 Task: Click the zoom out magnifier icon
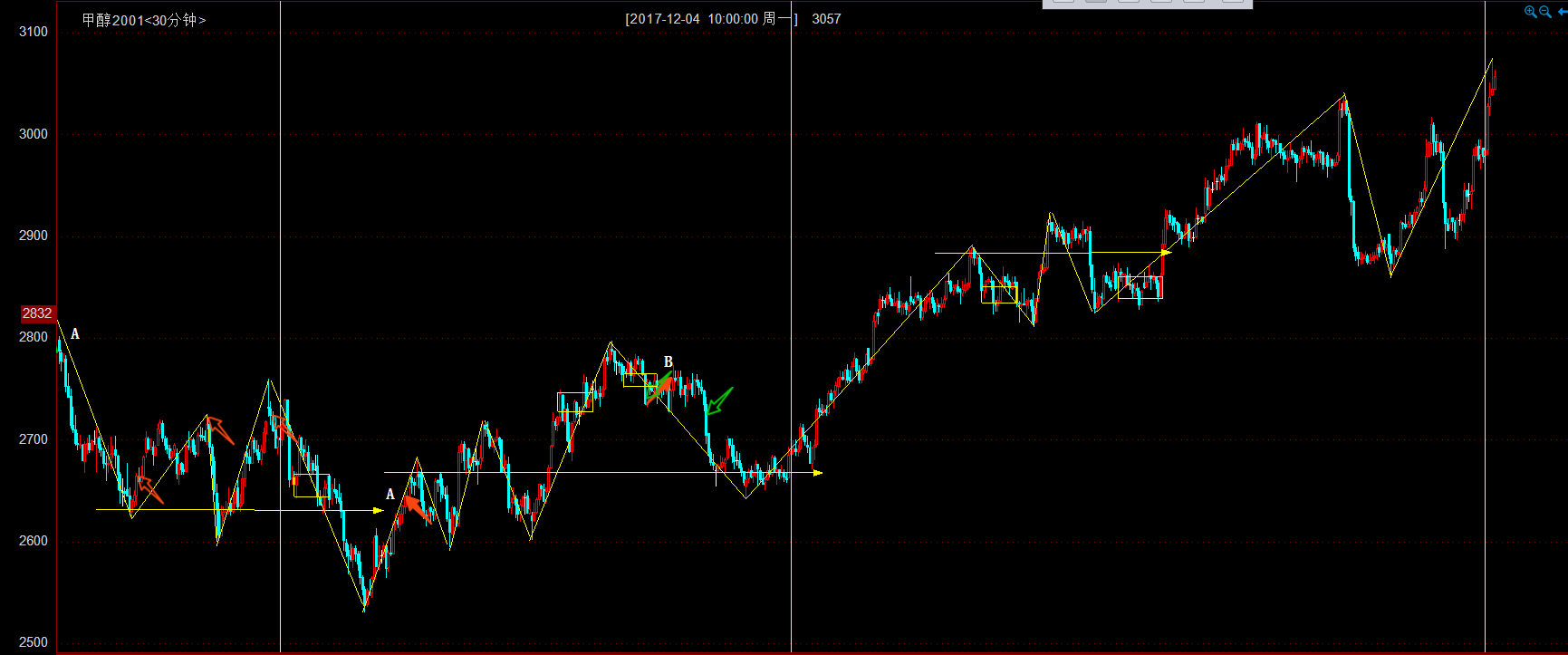click(x=1545, y=12)
